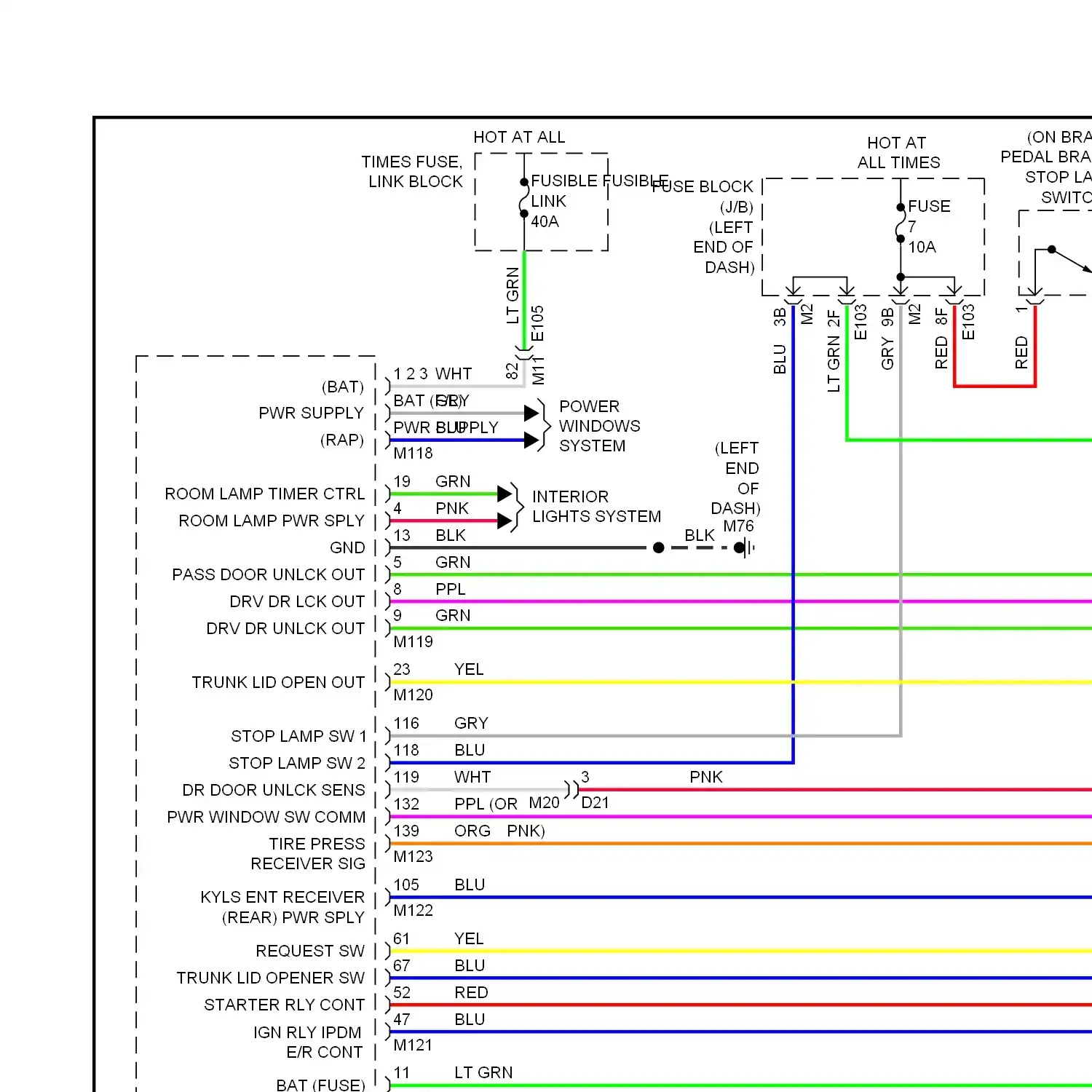
Task: Select the "10A" fuse rating label
Action: tap(922, 247)
